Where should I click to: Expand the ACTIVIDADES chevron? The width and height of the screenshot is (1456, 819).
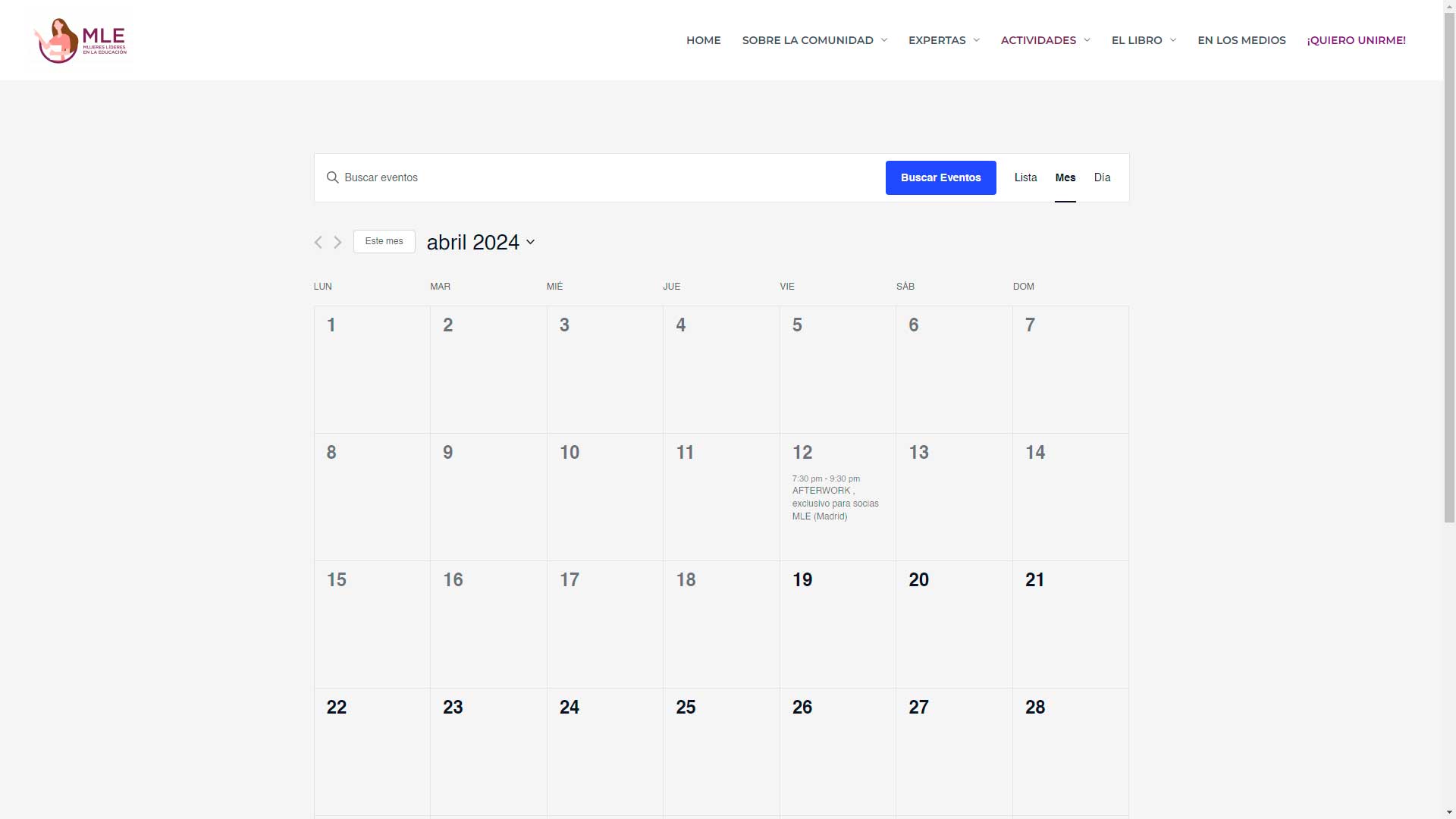click(1087, 40)
